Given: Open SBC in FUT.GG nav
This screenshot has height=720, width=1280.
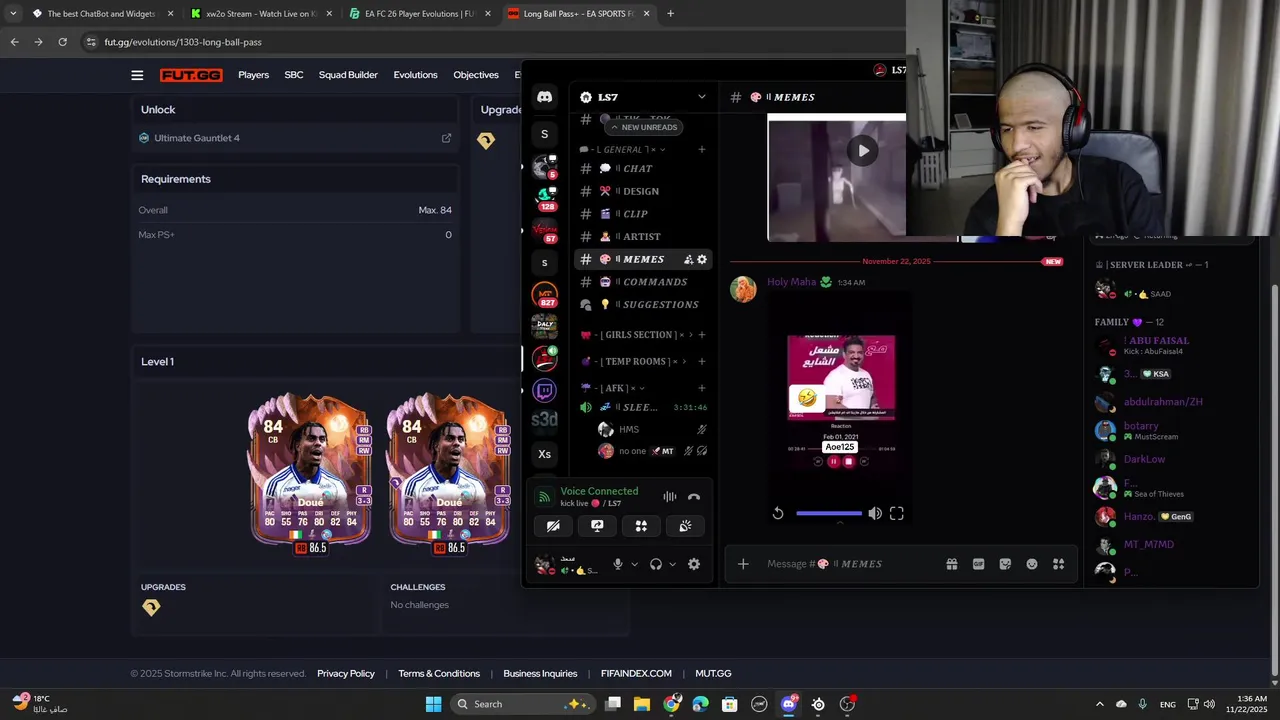Looking at the screenshot, I should pos(294,75).
